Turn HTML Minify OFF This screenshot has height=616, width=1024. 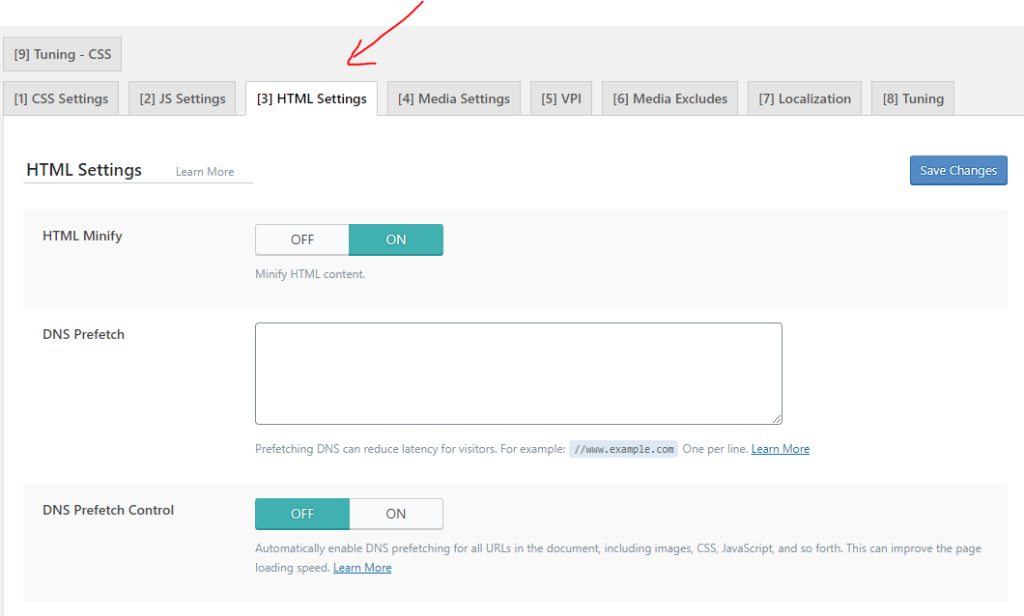[x=302, y=240]
